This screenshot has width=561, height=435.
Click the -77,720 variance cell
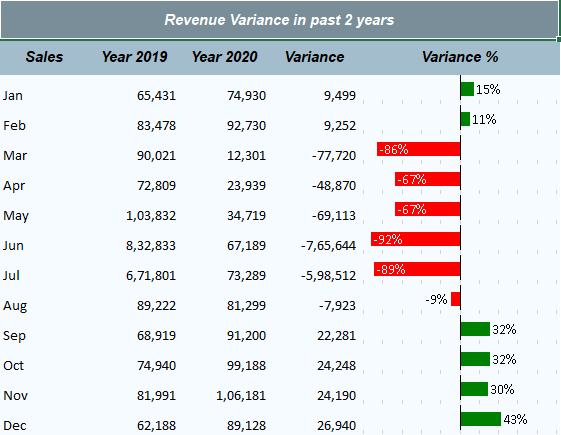334,156
